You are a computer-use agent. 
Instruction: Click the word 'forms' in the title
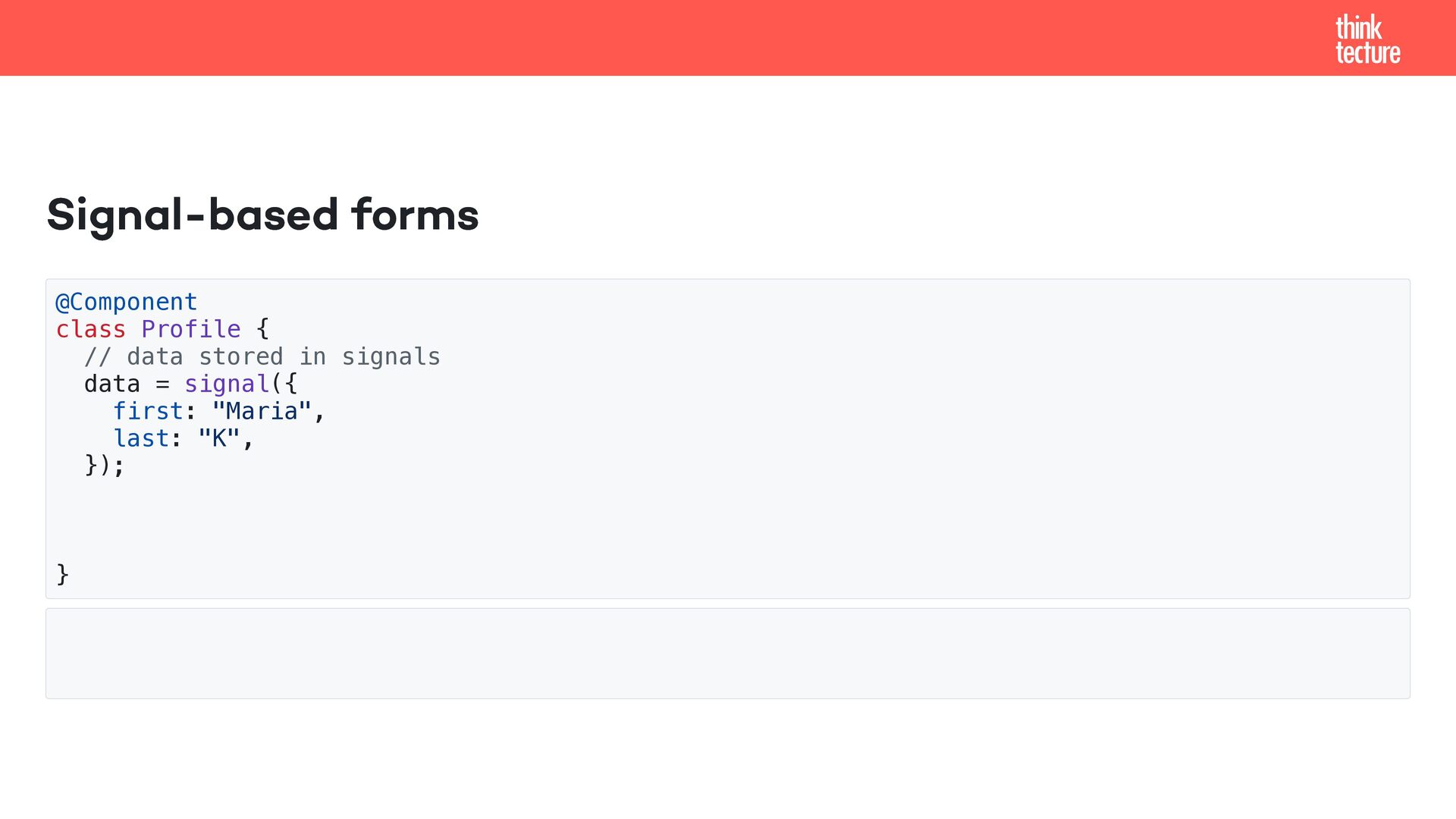coord(415,215)
